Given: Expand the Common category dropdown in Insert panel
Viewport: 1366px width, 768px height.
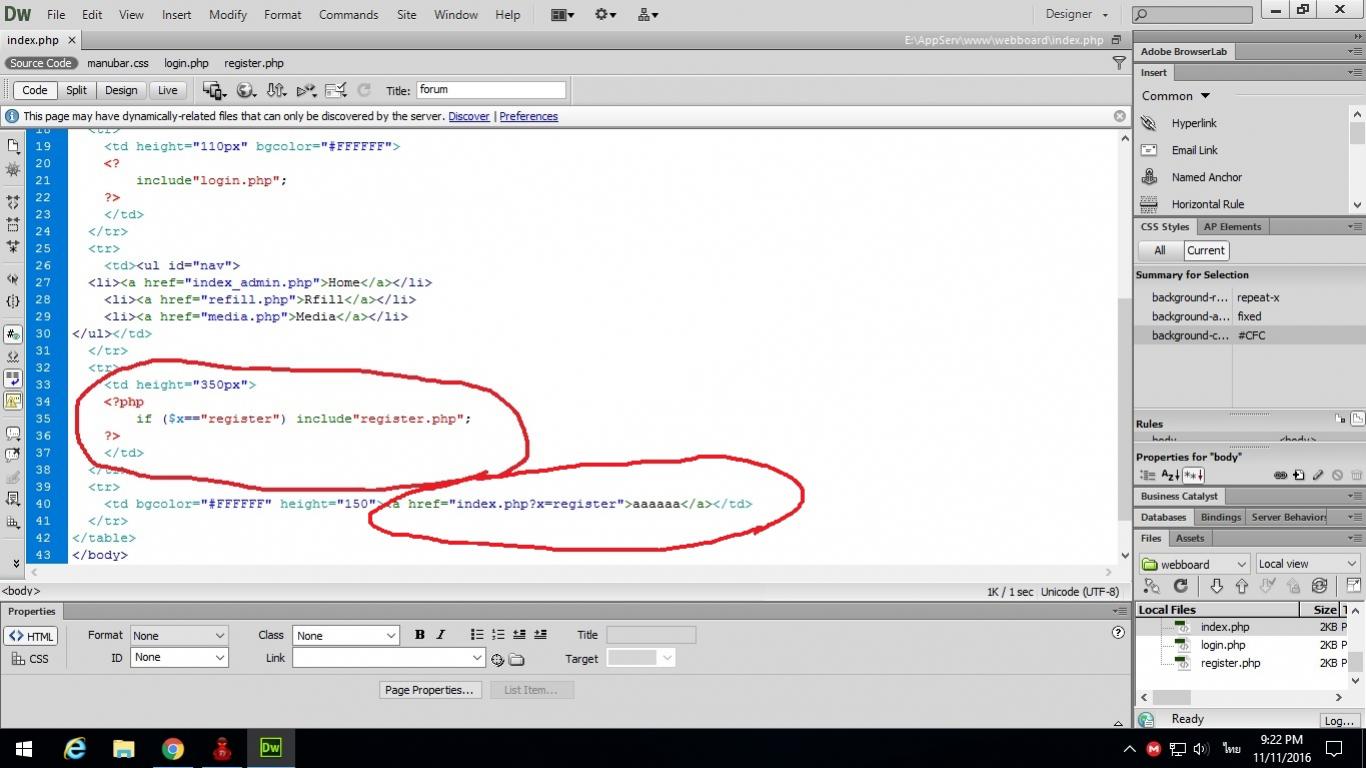Looking at the screenshot, I should pyautogui.click(x=1176, y=96).
